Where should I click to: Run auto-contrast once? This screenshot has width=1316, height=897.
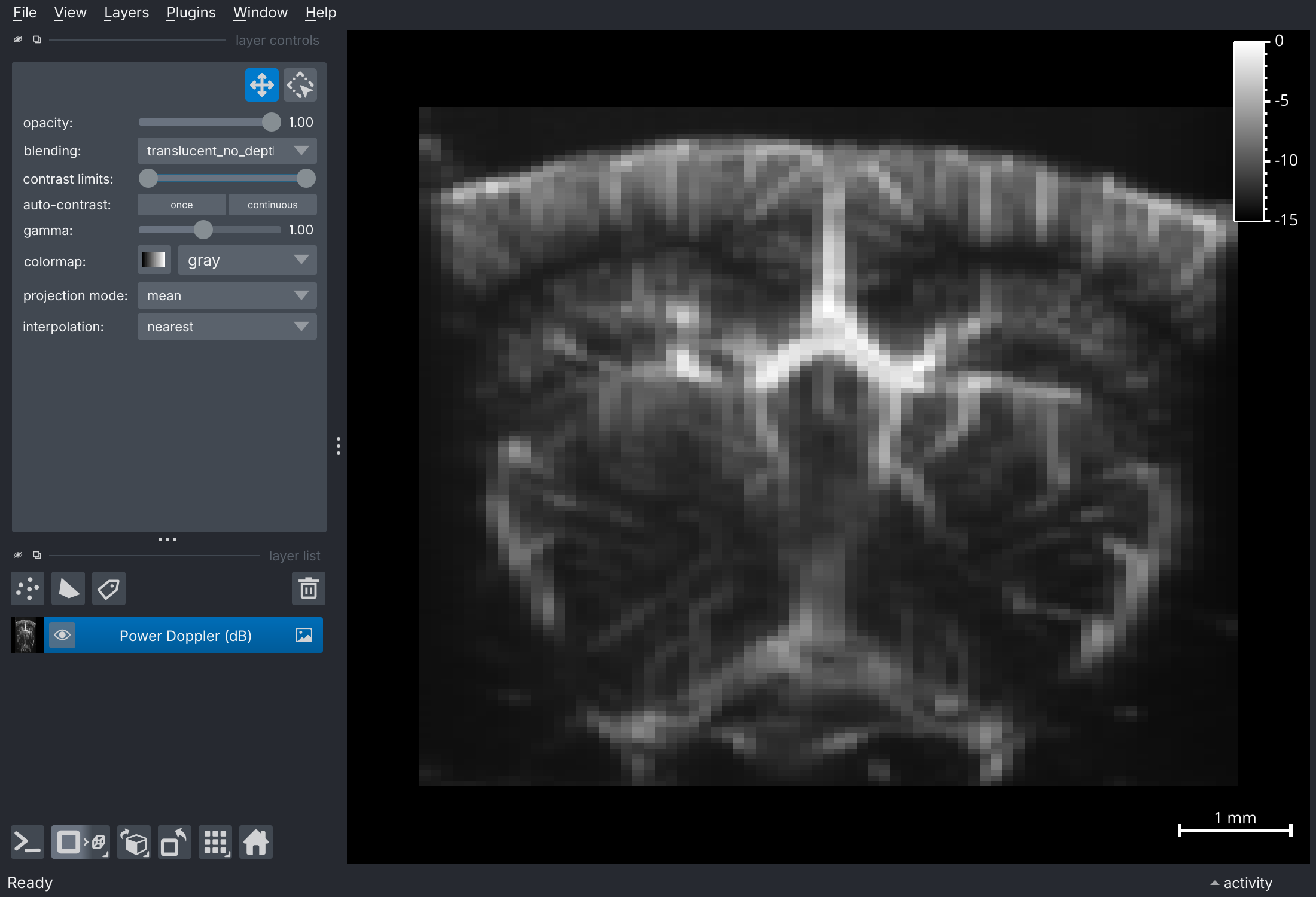point(181,204)
